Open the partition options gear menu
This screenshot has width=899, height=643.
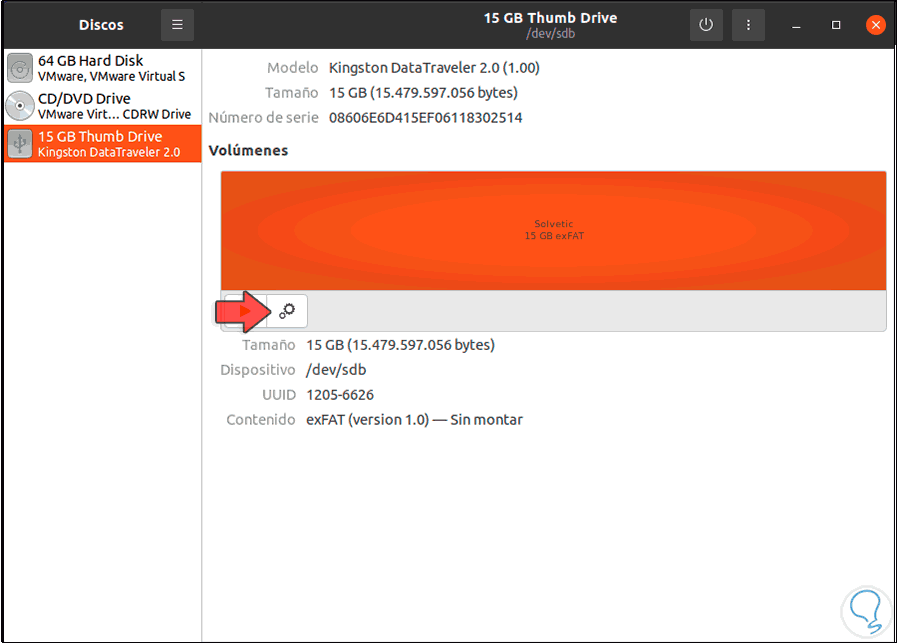[x=287, y=310]
